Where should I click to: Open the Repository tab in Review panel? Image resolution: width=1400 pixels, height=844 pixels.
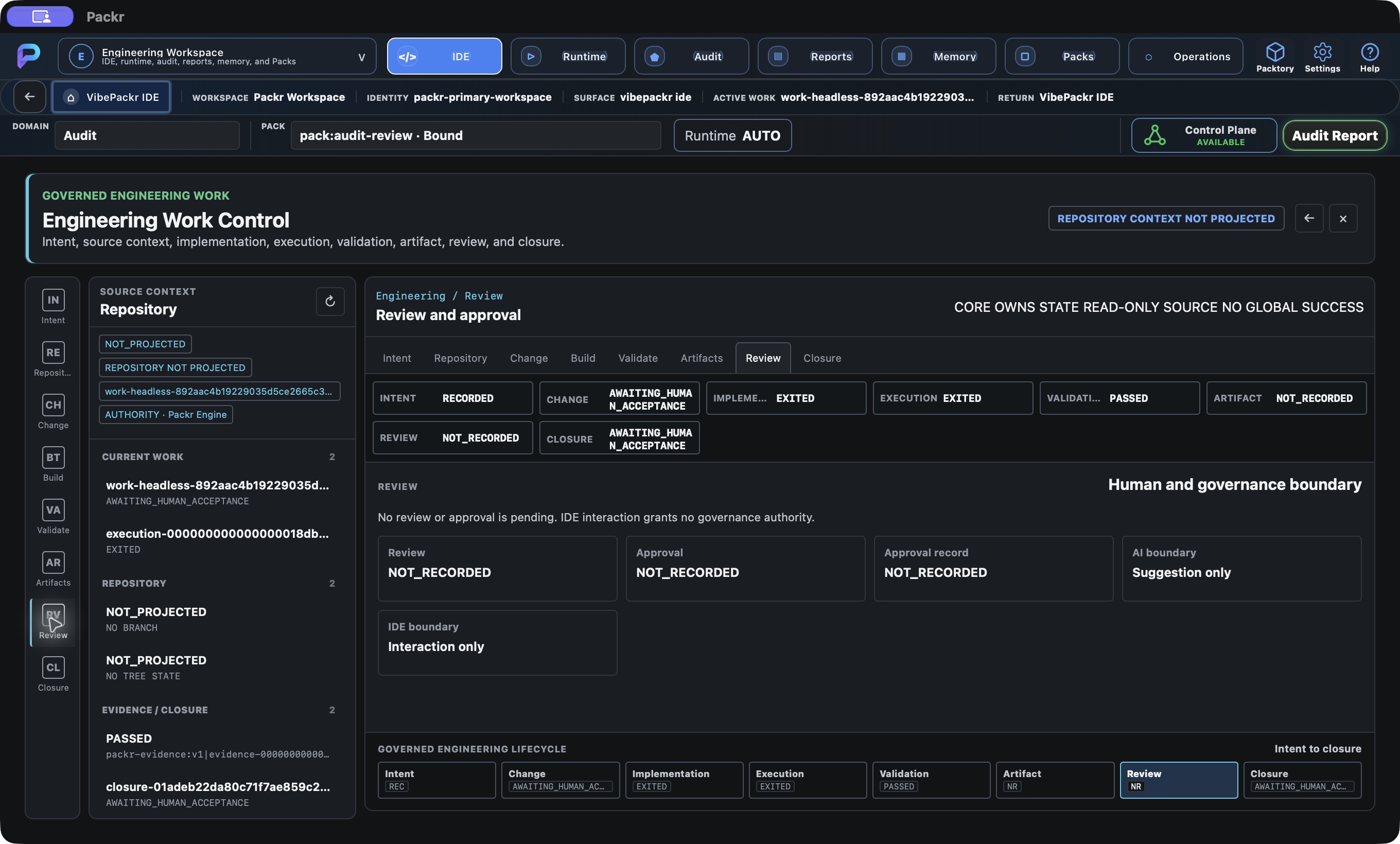click(460, 358)
